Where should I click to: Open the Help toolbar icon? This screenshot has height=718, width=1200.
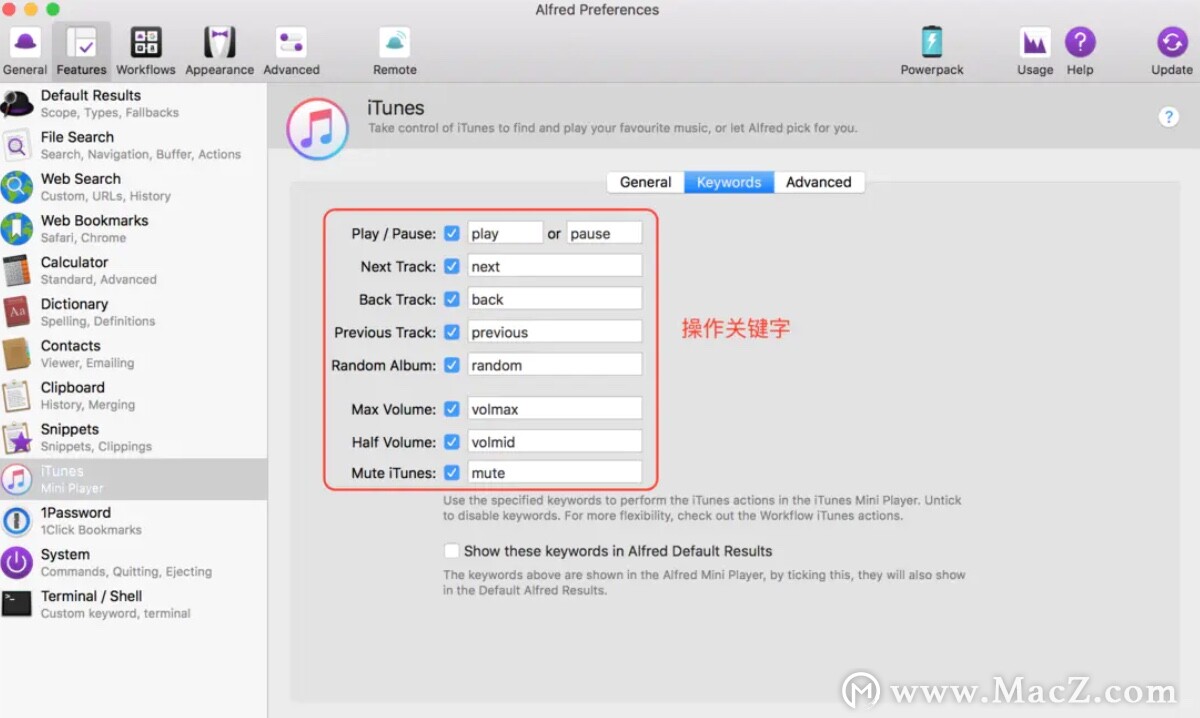(1080, 51)
